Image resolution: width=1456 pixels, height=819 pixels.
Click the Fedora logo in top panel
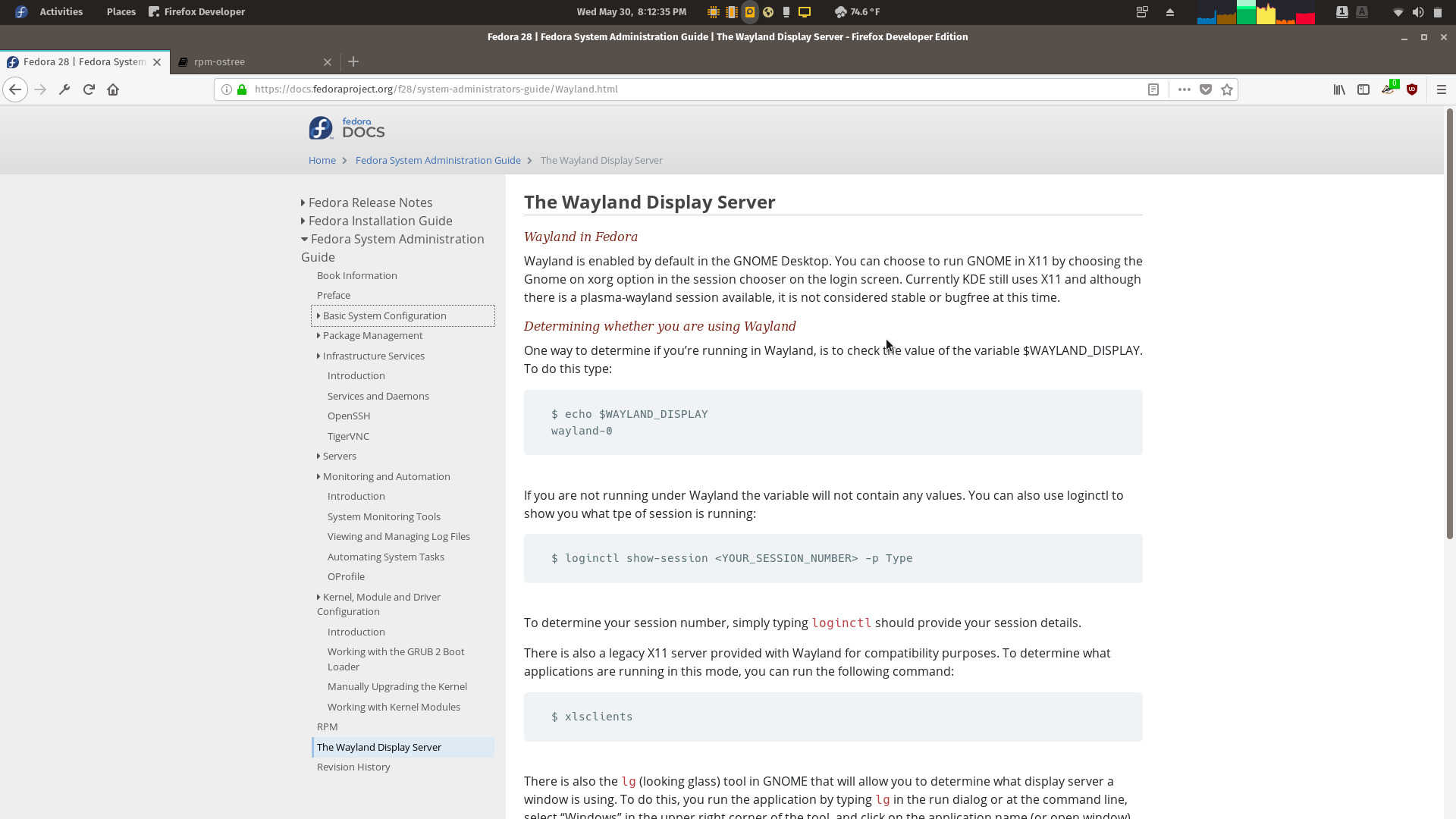pyautogui.click(x=20, y=12)
